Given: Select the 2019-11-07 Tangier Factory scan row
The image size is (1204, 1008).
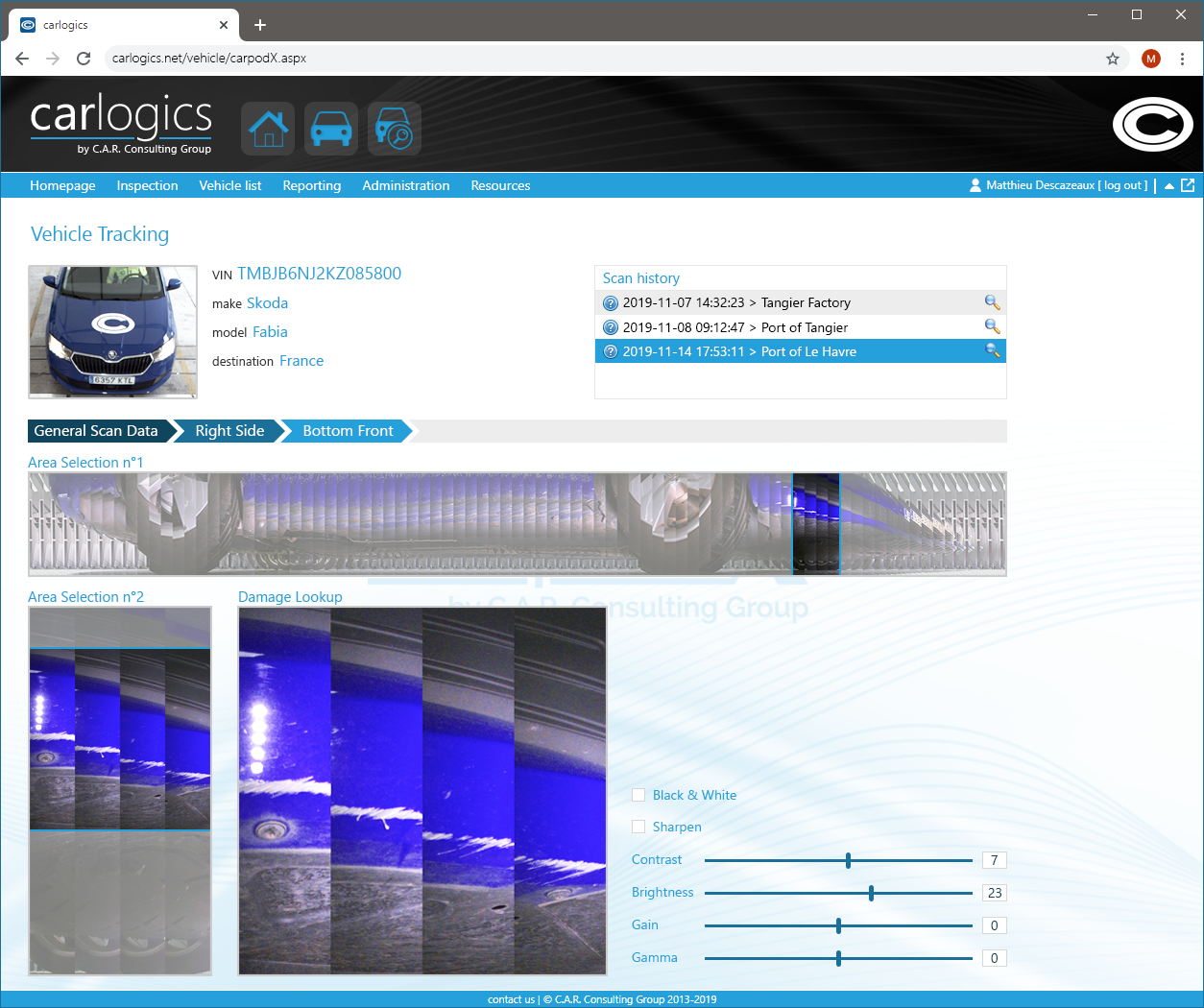Looking at the screenshot, I should click(x=801, y=302).
